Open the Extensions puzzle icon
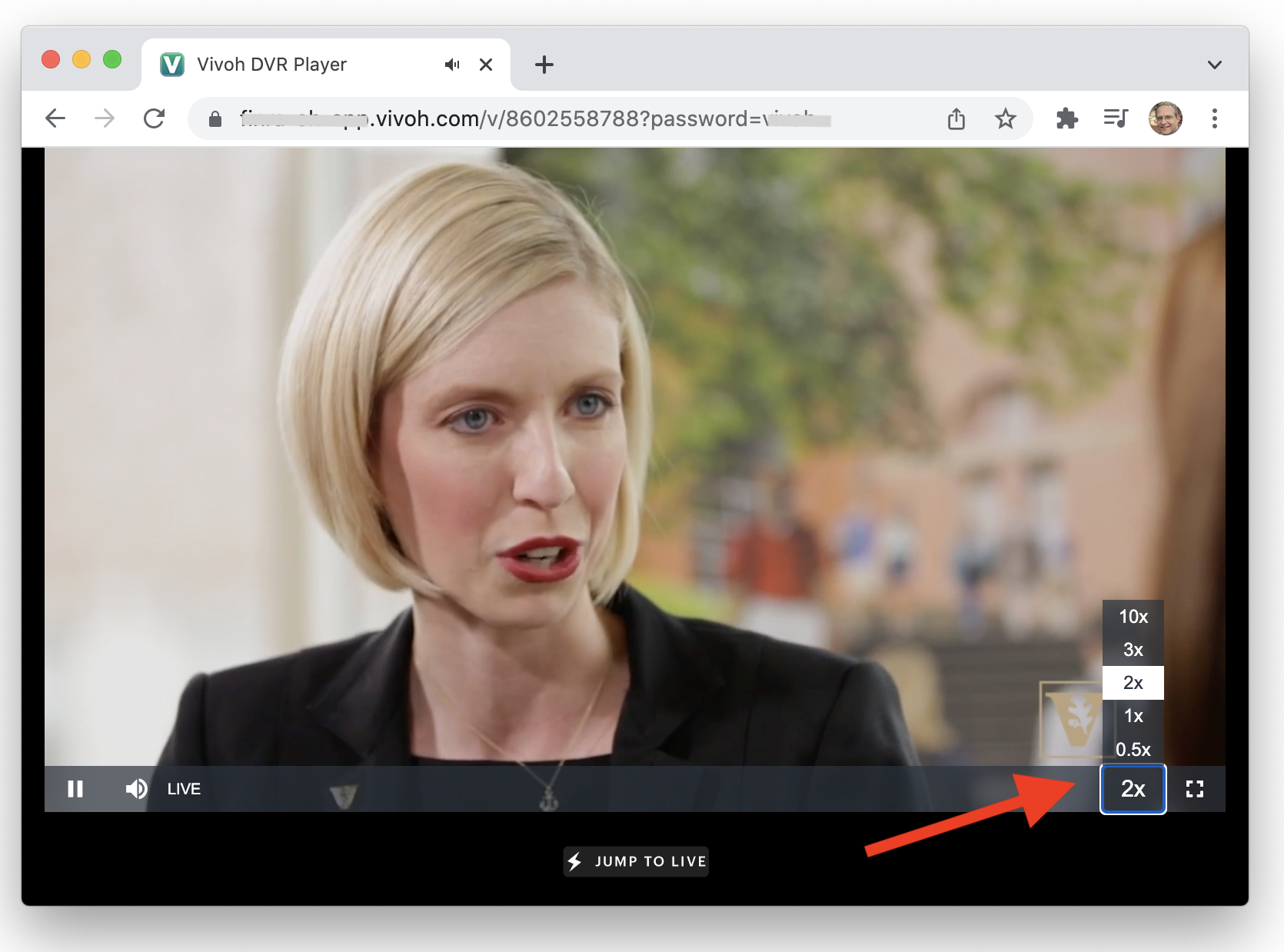 point(1067,118)
